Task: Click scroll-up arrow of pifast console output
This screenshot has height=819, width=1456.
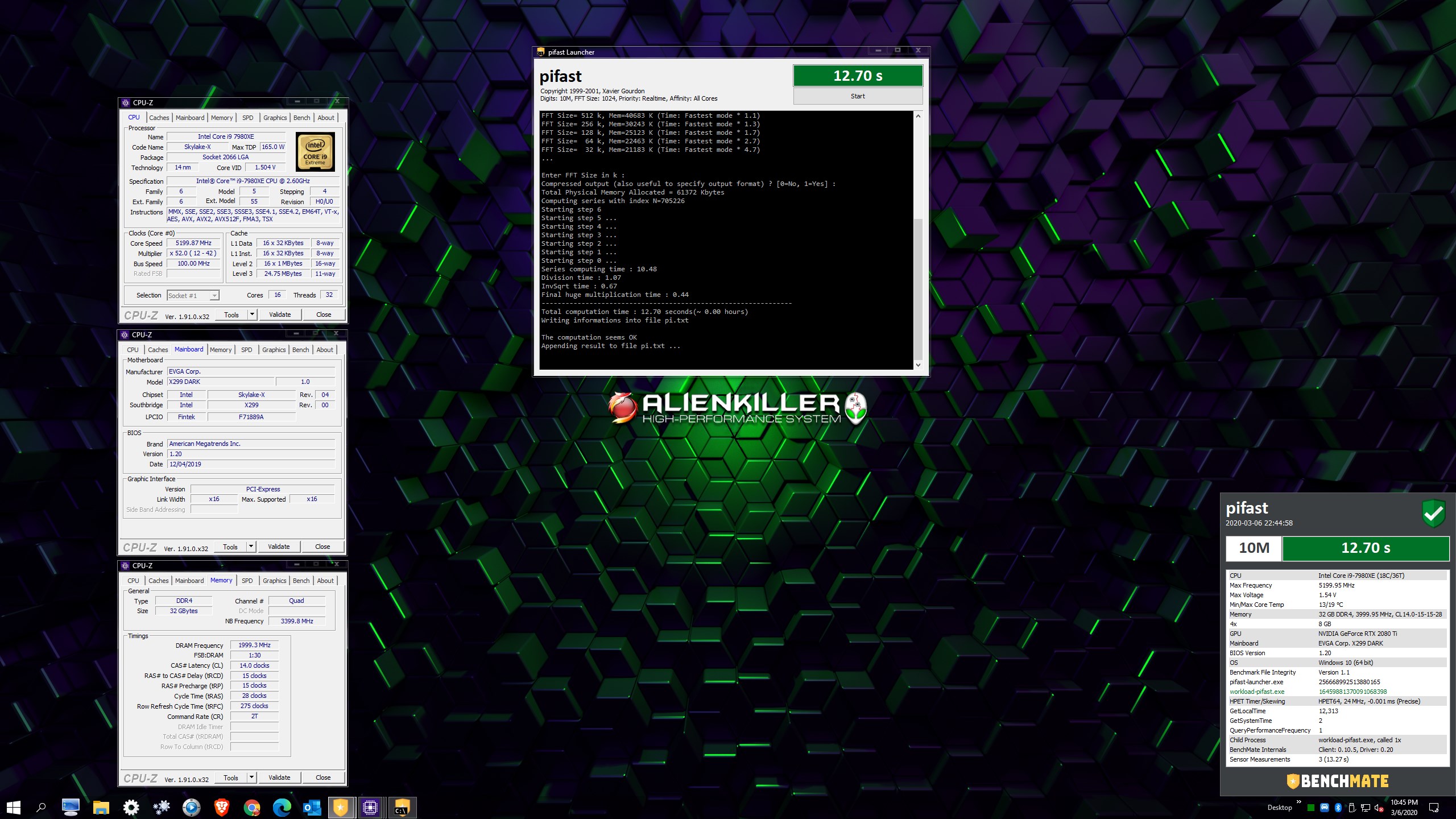Action: 918,116
